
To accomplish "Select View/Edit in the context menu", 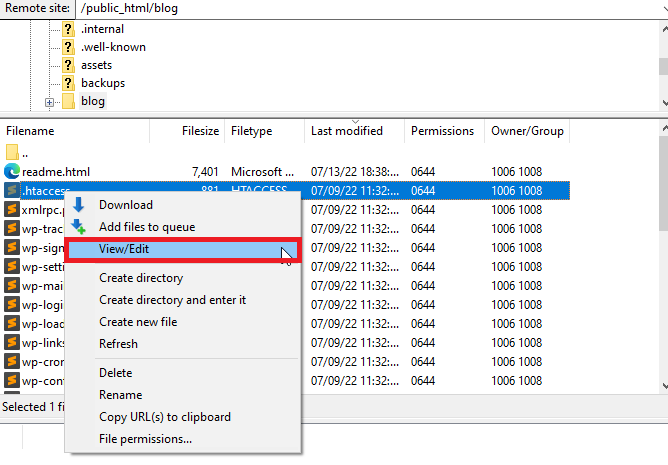I will (x=183, y=249).
